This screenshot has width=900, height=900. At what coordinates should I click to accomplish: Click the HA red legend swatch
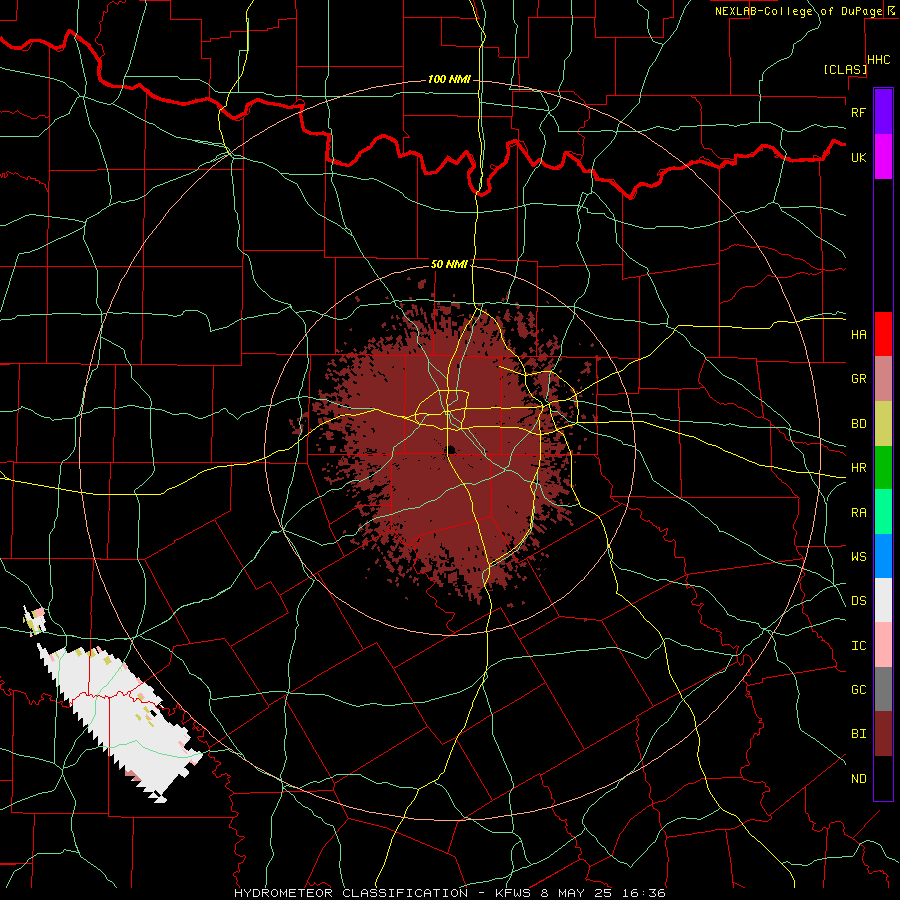tap(883, 334)
